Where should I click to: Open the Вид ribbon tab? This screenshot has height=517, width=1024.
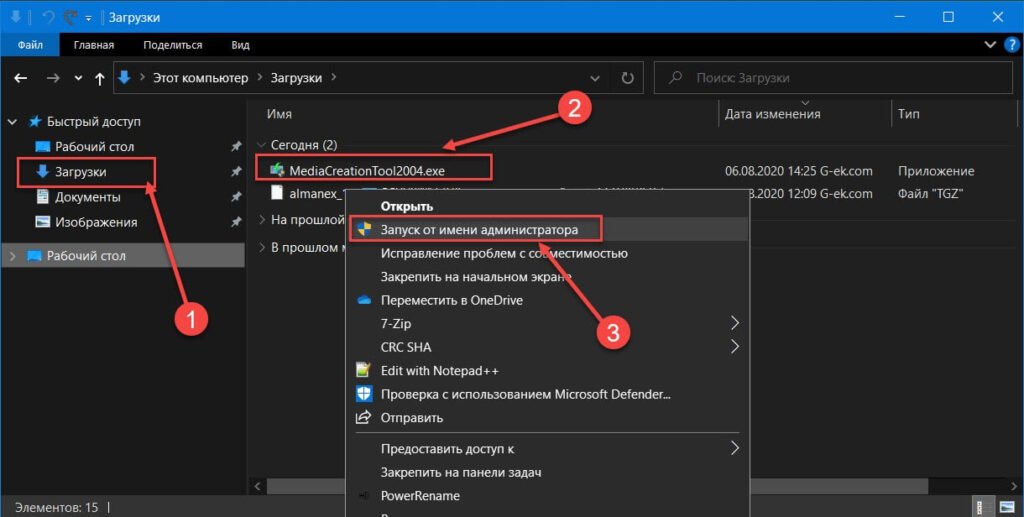[240, 45]
